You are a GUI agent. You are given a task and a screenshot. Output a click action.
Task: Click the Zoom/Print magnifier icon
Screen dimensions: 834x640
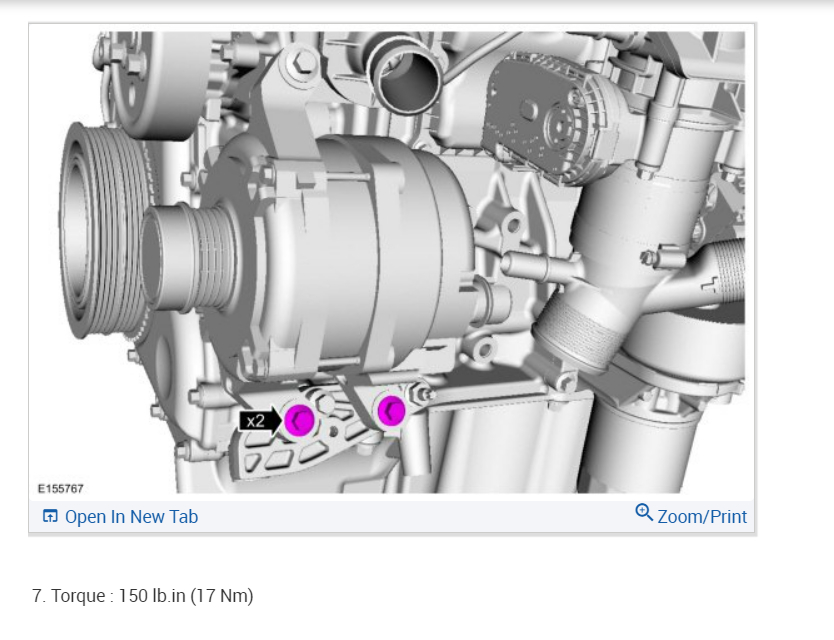644,512
